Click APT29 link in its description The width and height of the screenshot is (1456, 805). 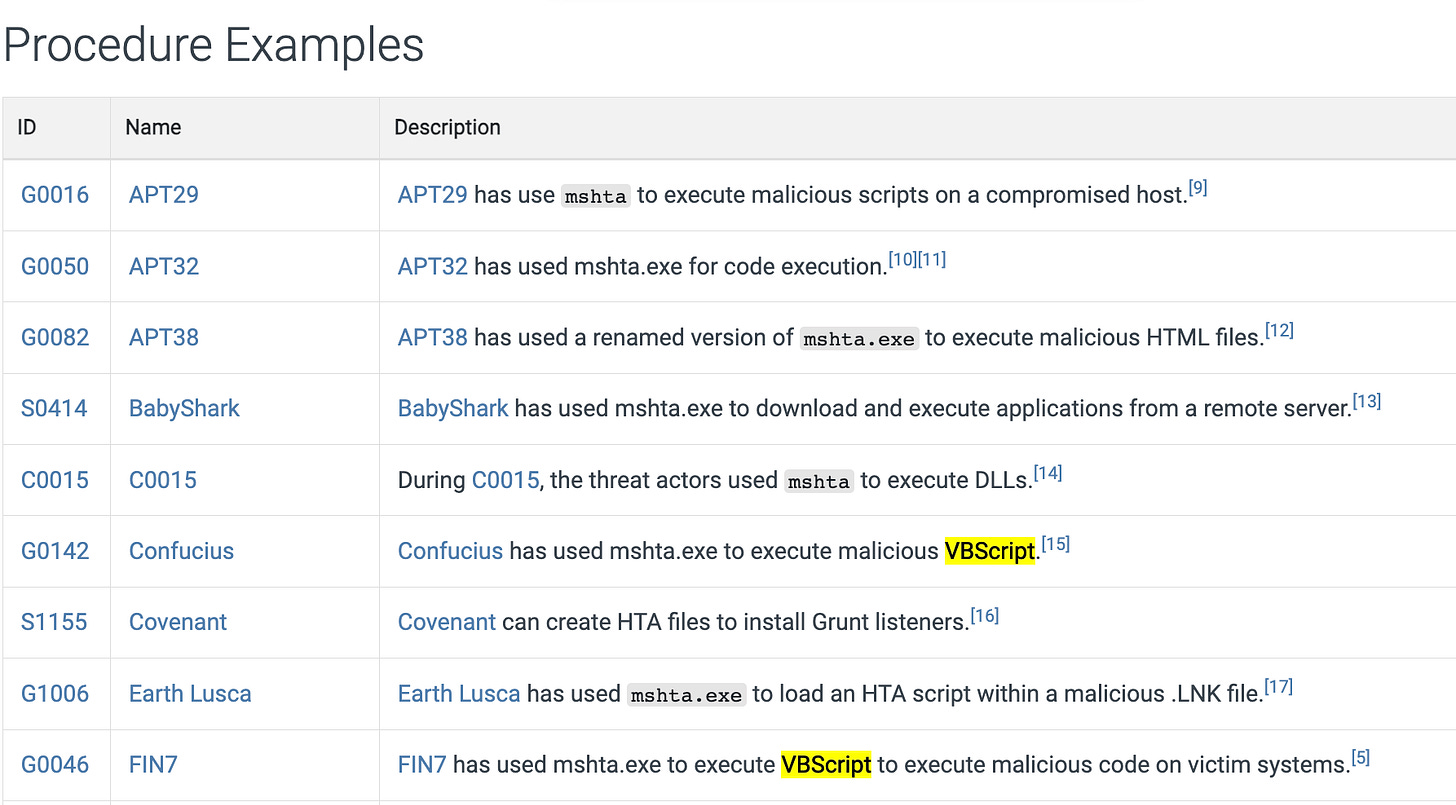433,195
